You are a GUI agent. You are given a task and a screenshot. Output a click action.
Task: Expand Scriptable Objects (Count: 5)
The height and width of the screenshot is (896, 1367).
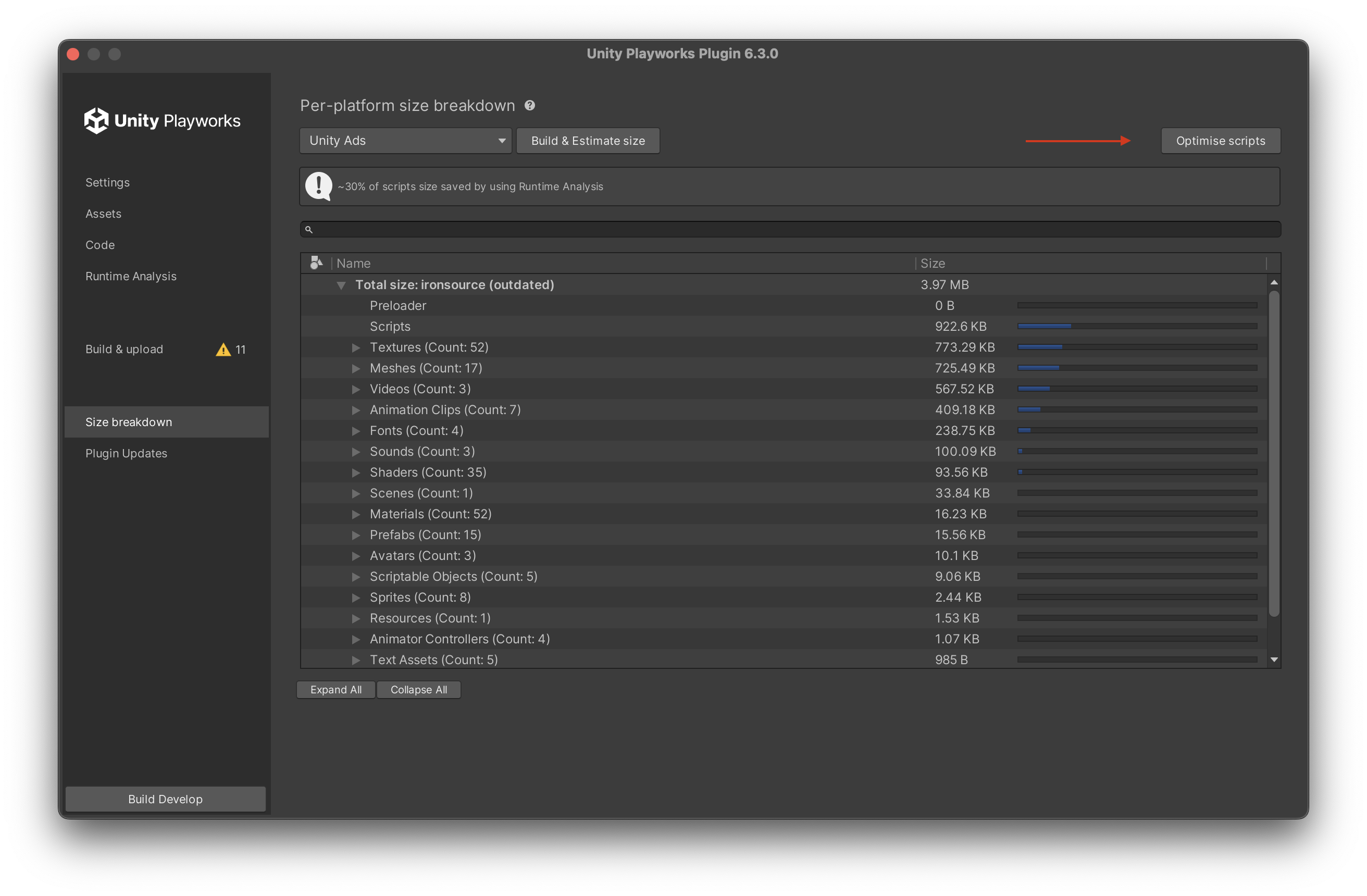(x=356, y=577)
